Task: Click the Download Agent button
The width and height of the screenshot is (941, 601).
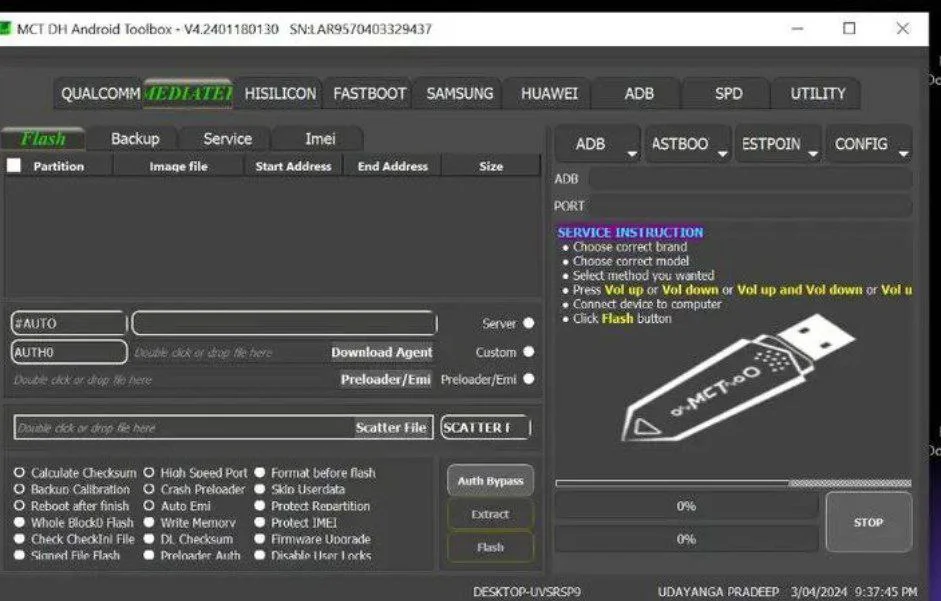Action: 381,352
